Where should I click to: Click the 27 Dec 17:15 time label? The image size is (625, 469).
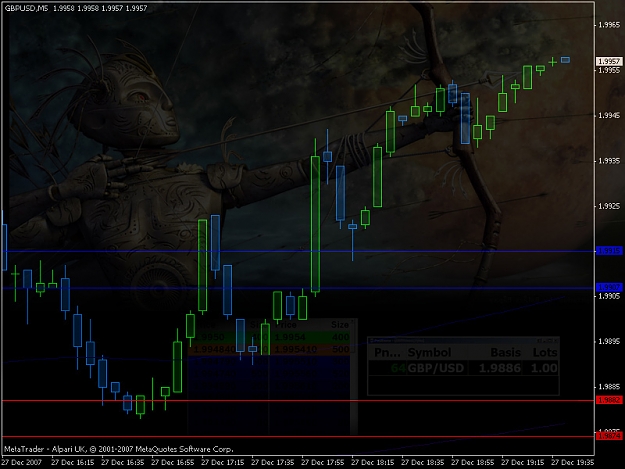pos(222,462)
